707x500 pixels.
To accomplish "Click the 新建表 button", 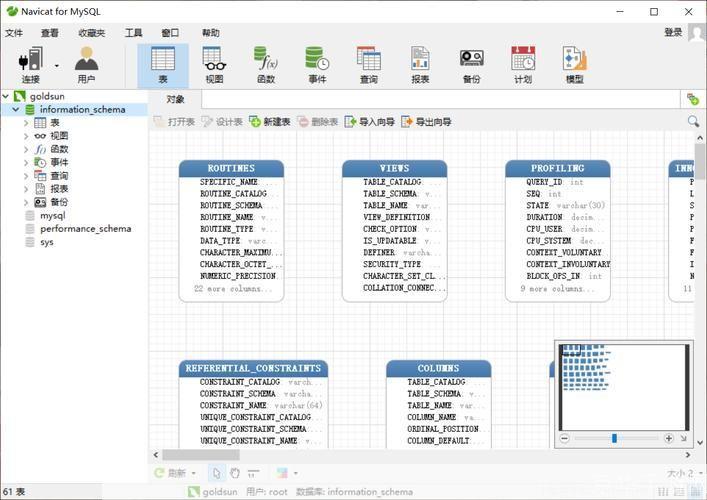I will tap(270, 122).
